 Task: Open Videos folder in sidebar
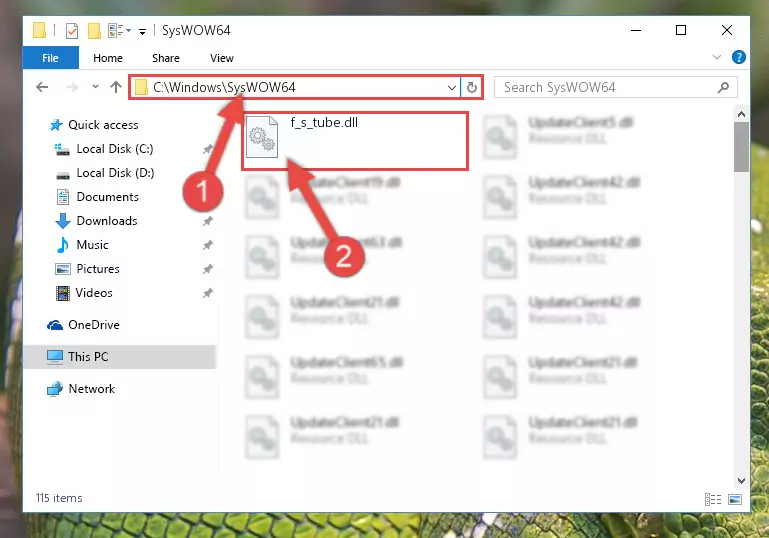94,293
